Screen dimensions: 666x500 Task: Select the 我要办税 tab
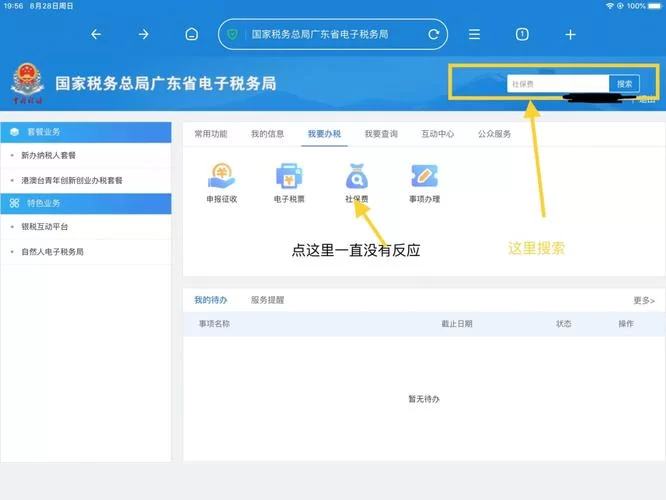coord(324,134)
